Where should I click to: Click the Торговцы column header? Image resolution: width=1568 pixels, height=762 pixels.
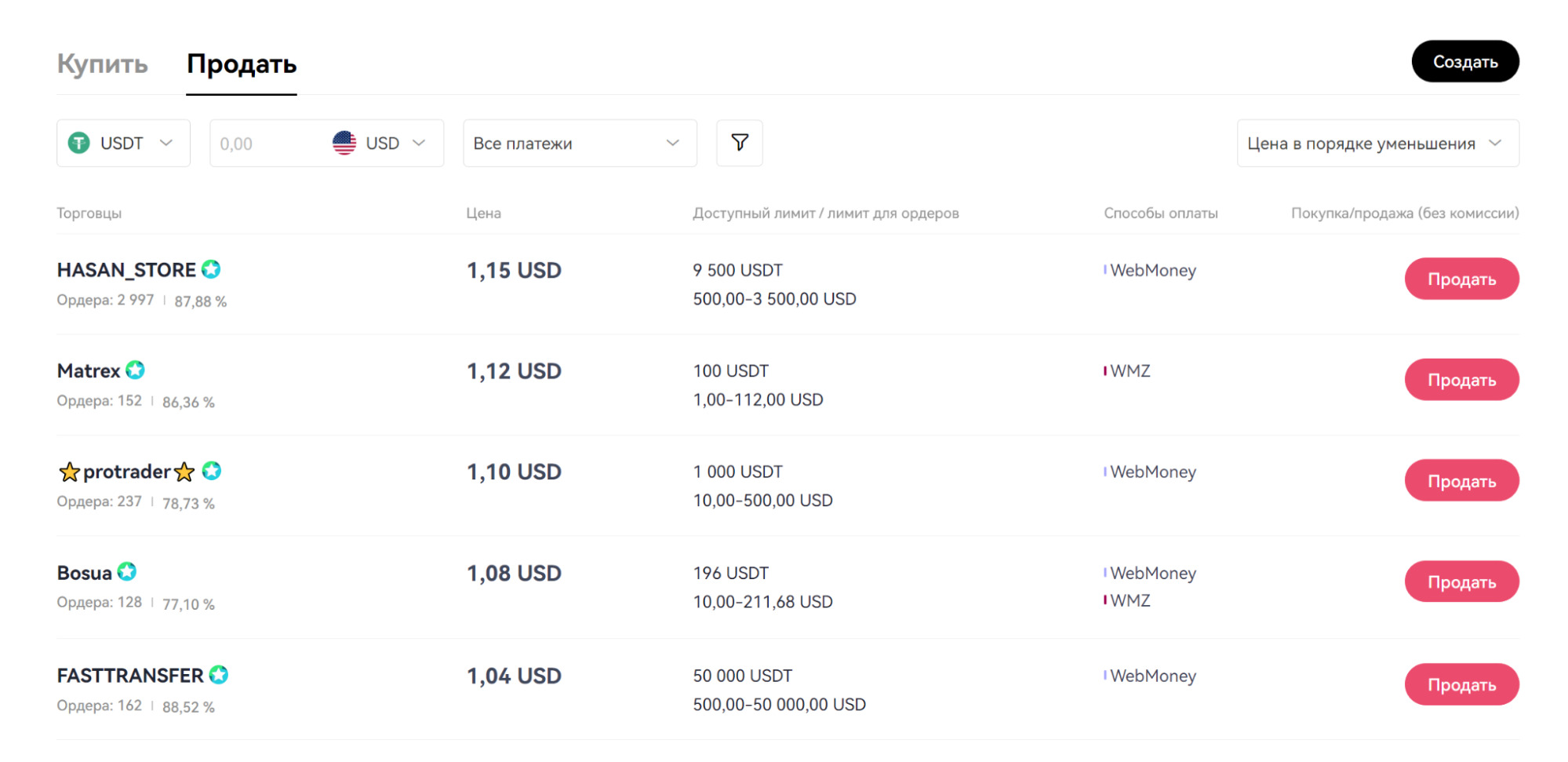[89, 213]
